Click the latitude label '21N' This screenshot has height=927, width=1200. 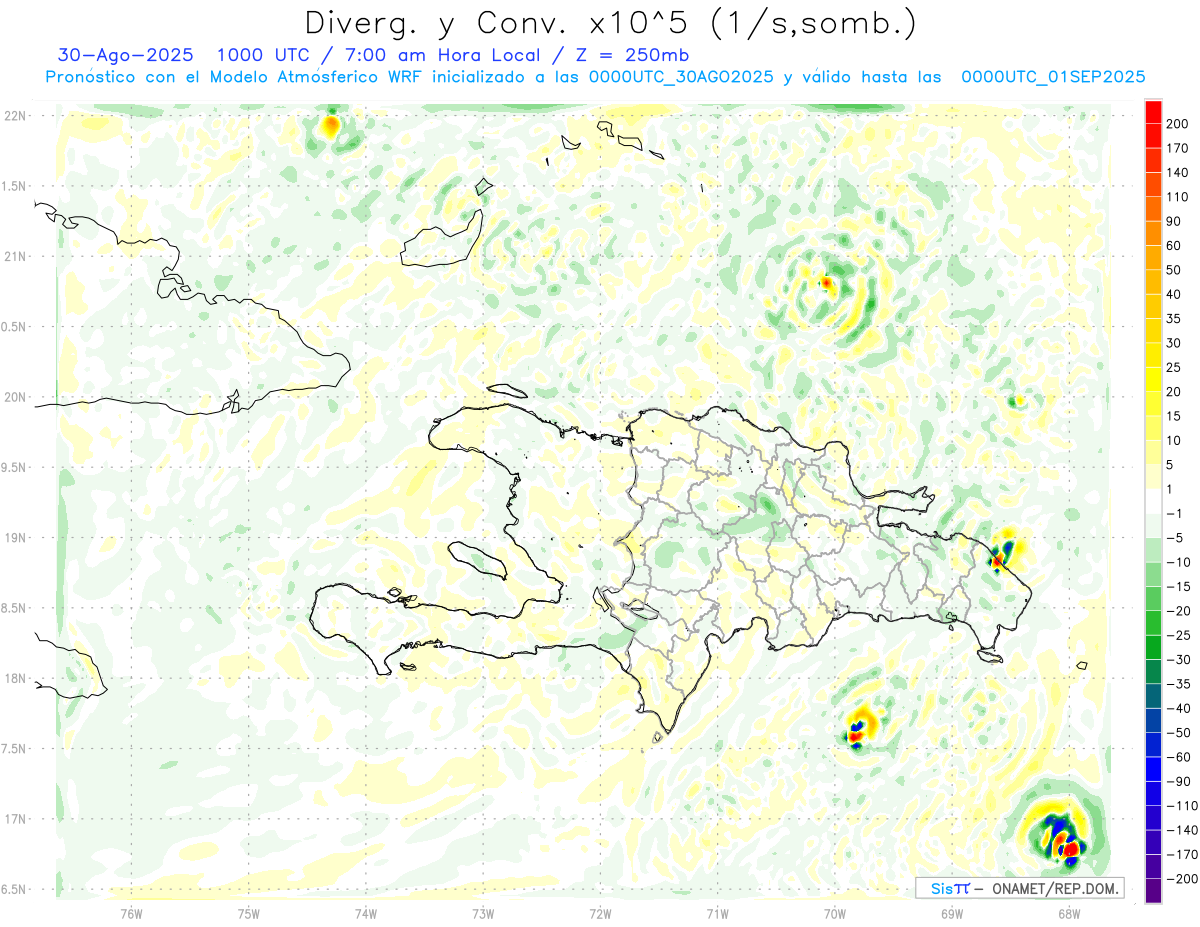click(x=15, y=256)
